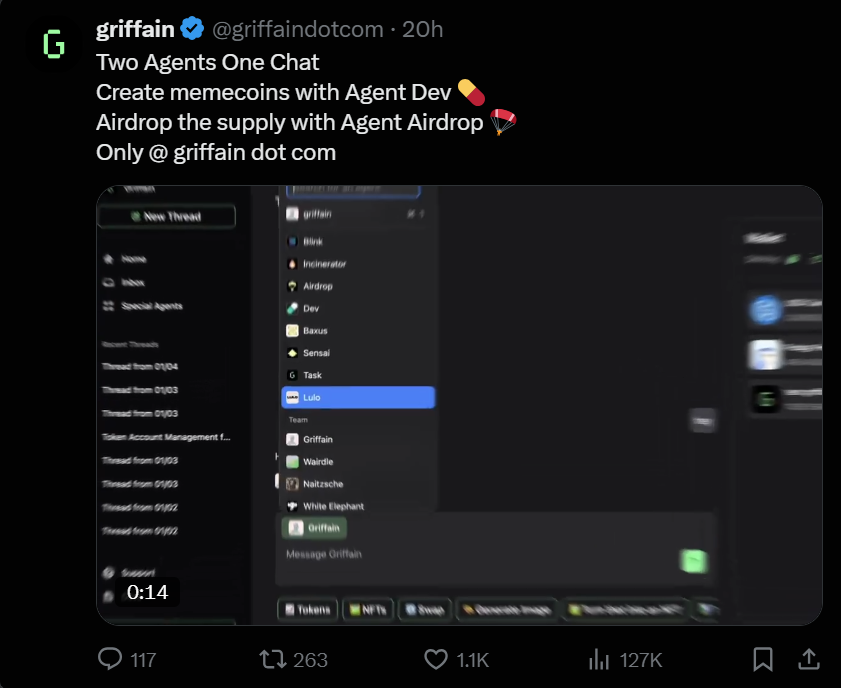Click the green send message icon
The image size is (841, 688).
click(x=693, y=561)
